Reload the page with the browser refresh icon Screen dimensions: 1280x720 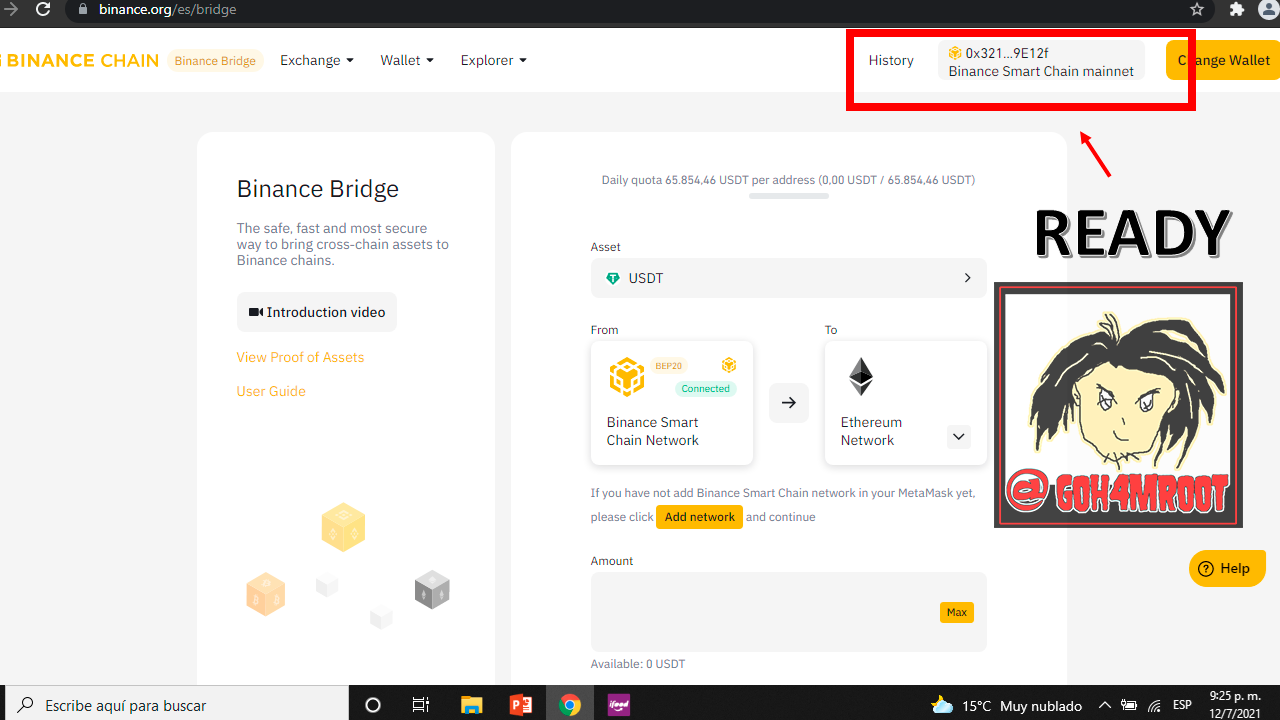click(x=43, y=9)
